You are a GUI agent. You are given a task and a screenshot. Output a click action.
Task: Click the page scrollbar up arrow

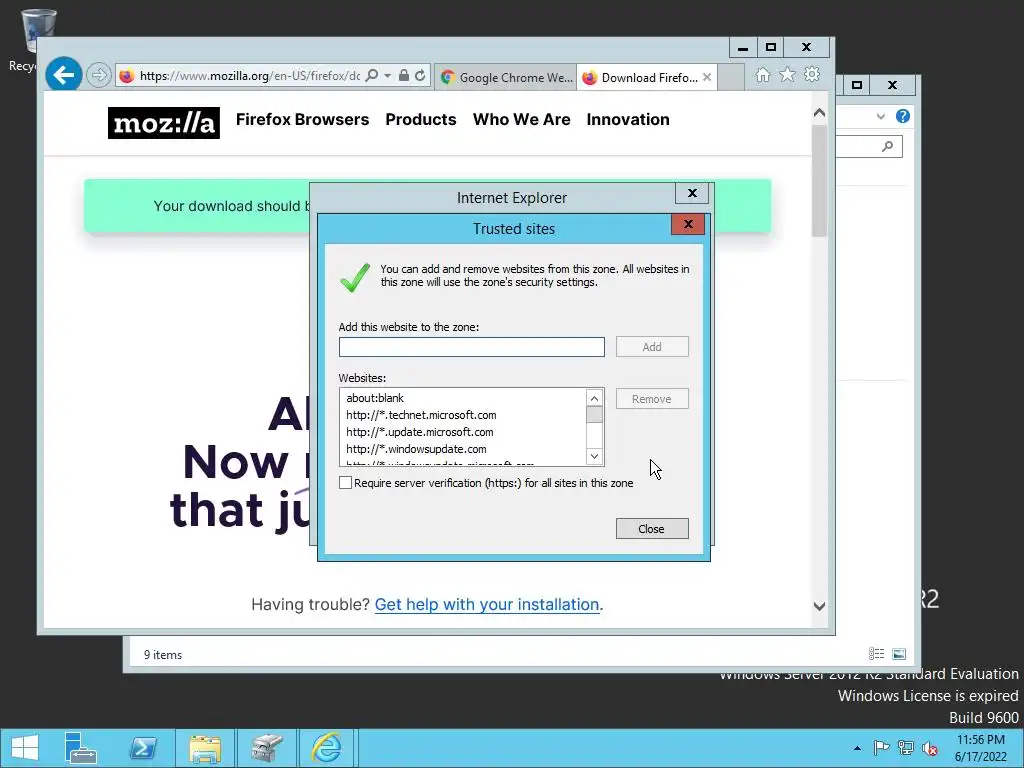click(819, 113)
